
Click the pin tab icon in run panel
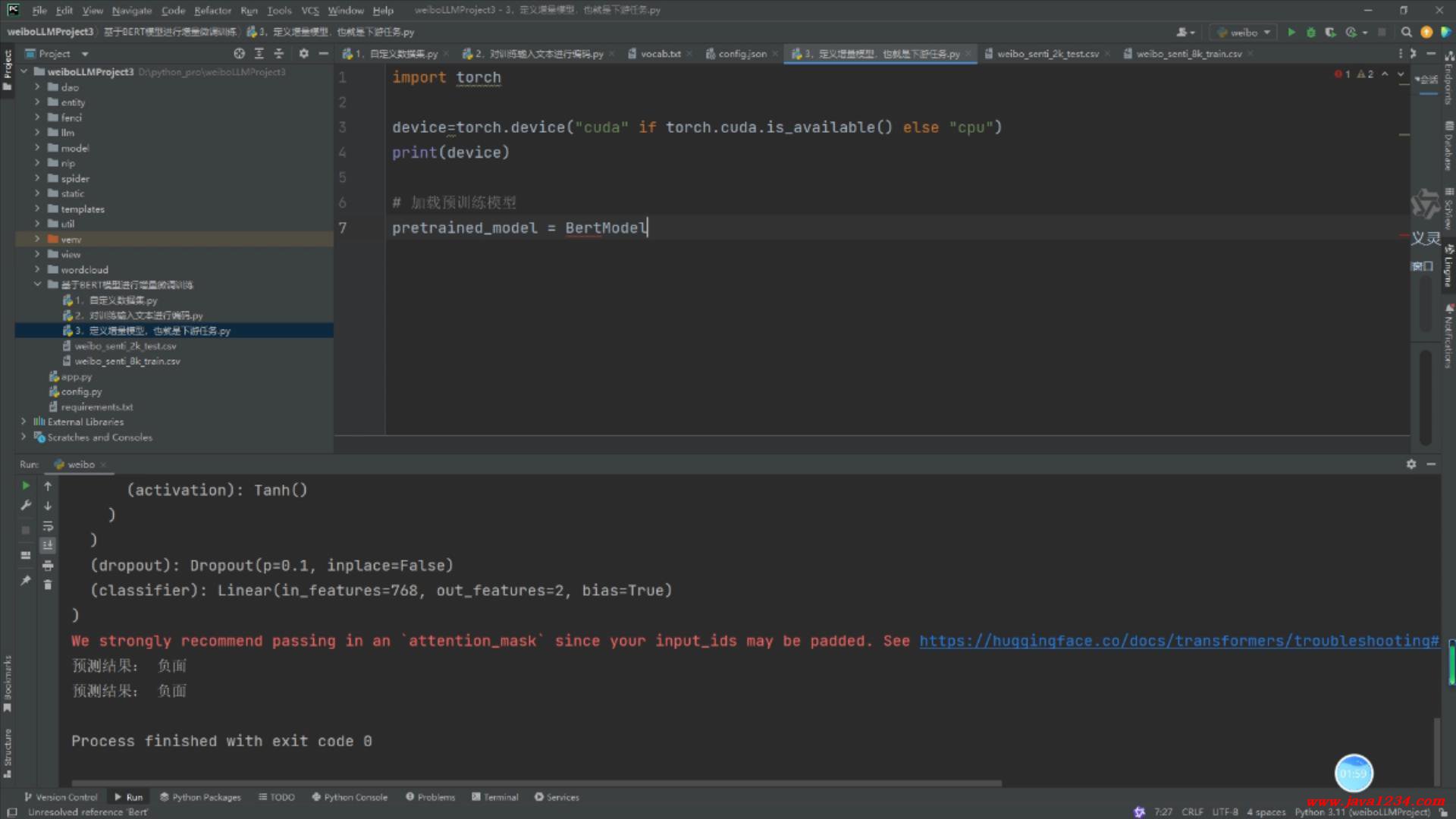coord(26,581)
